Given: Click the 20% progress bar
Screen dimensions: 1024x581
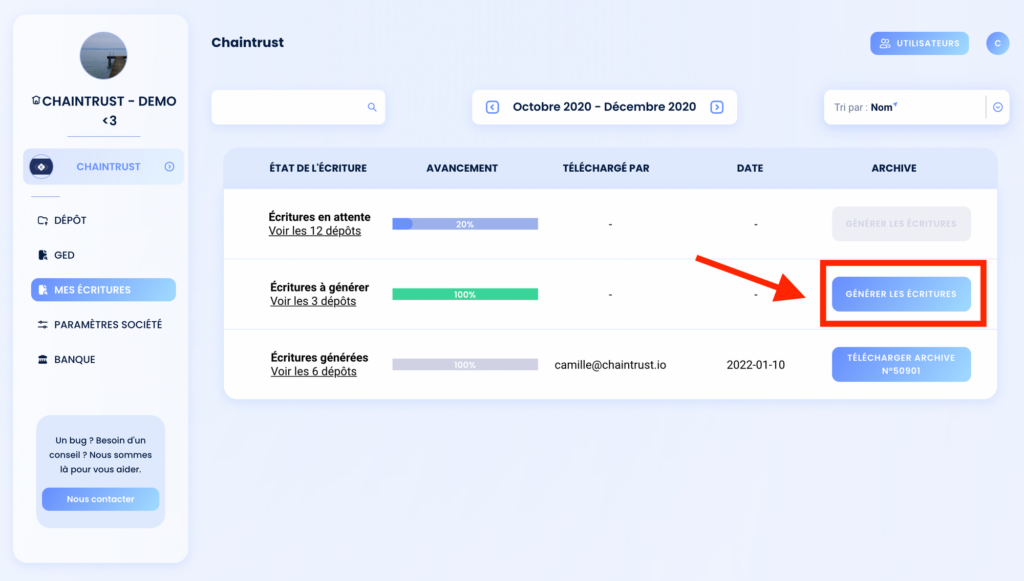Looking at the screenshot, I should coord(465,224).
